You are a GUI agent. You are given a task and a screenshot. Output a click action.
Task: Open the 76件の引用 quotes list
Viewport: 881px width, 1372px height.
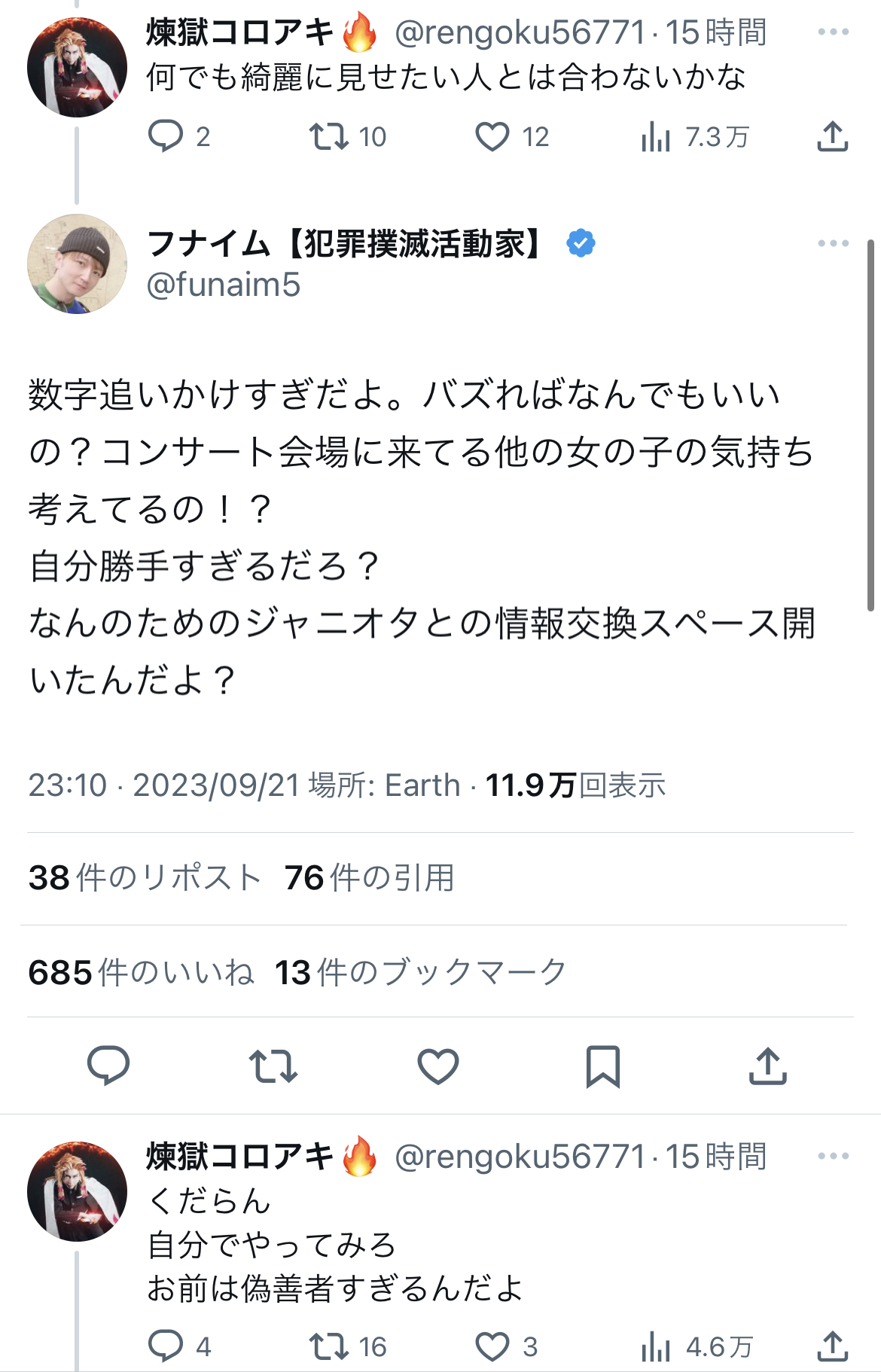[x=369, y=878]
